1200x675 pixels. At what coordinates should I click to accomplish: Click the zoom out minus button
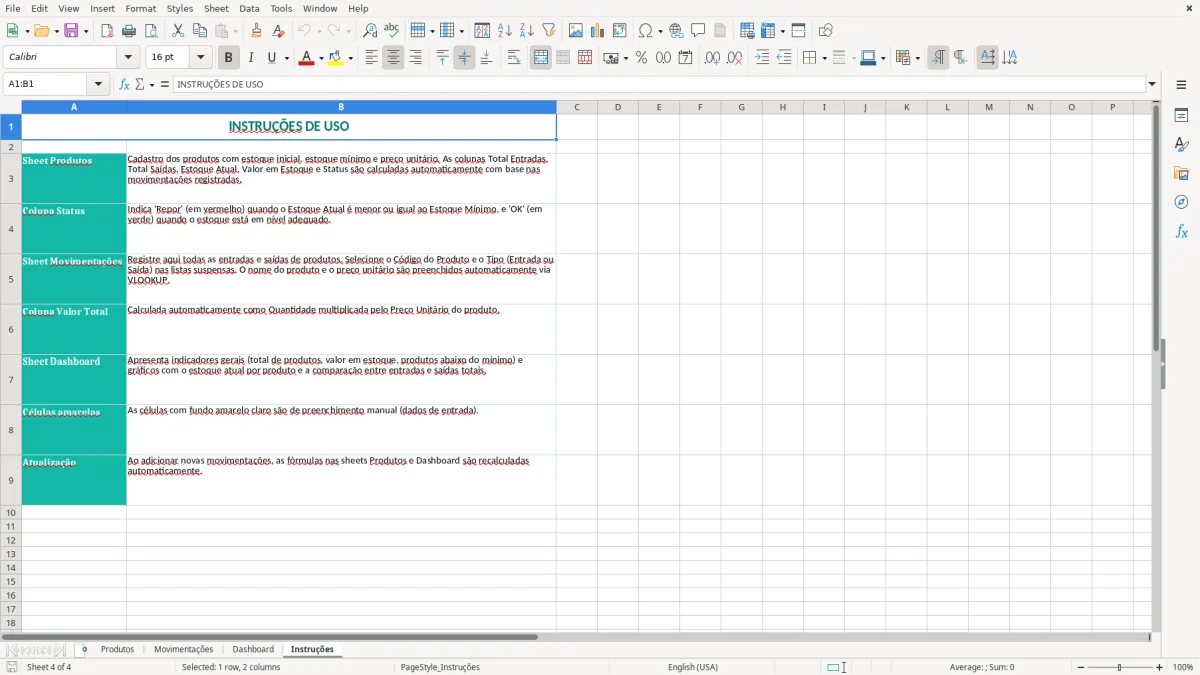click(1081, 667)
